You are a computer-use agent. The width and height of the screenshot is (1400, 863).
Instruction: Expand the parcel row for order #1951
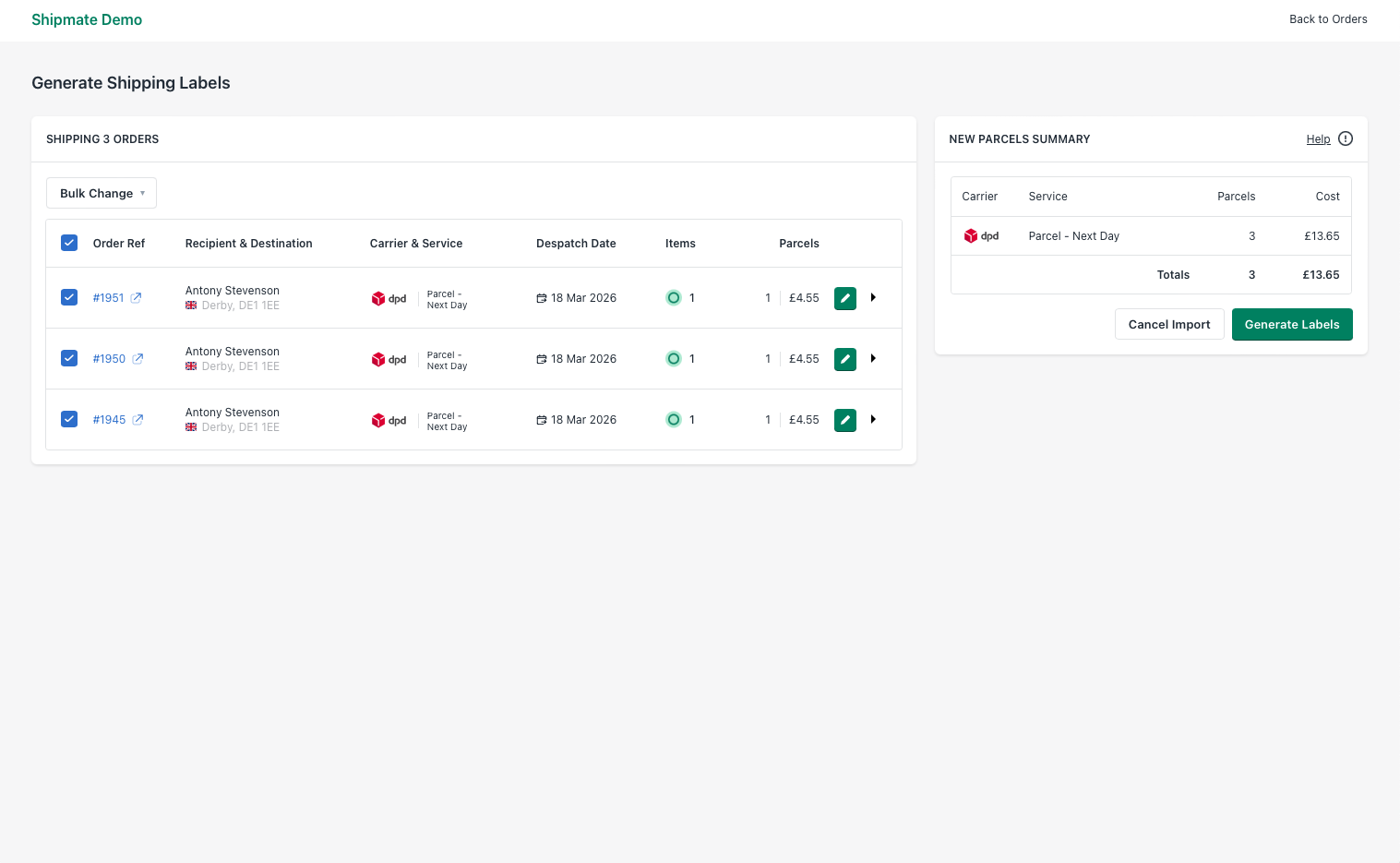click(x=873, y=297)
